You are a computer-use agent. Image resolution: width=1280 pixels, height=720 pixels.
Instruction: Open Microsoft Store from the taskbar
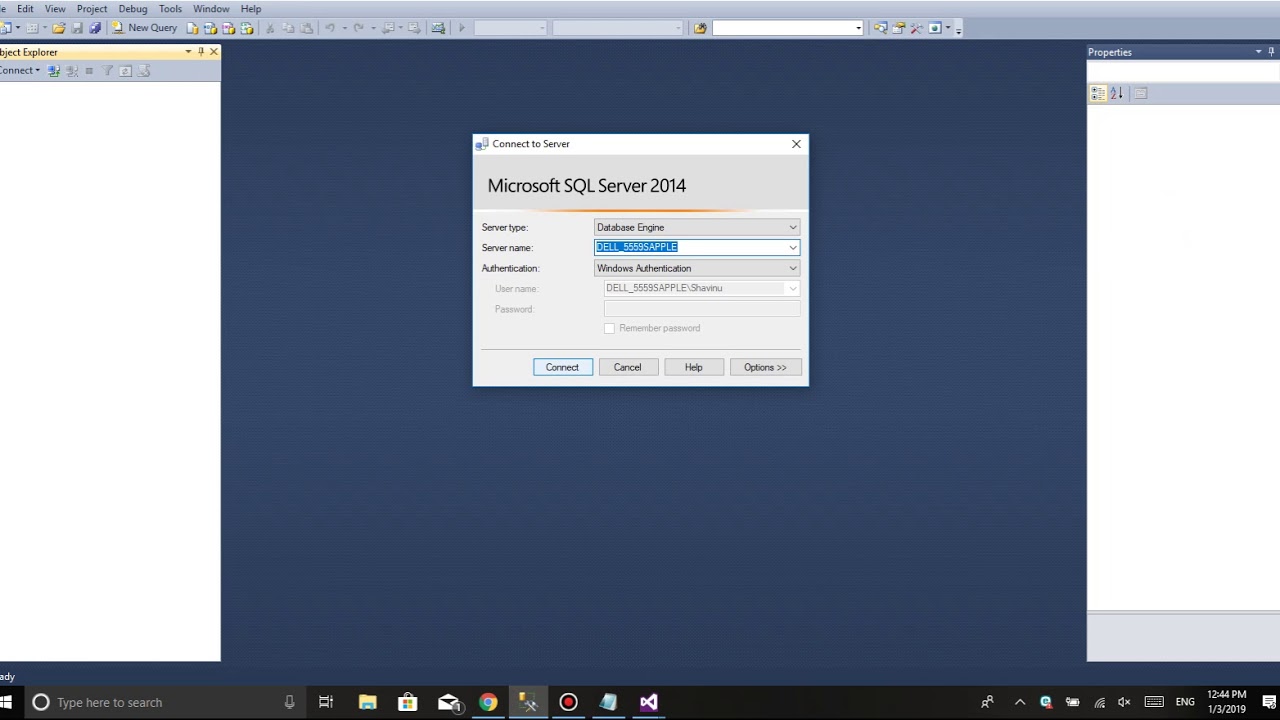click(407, 702)
